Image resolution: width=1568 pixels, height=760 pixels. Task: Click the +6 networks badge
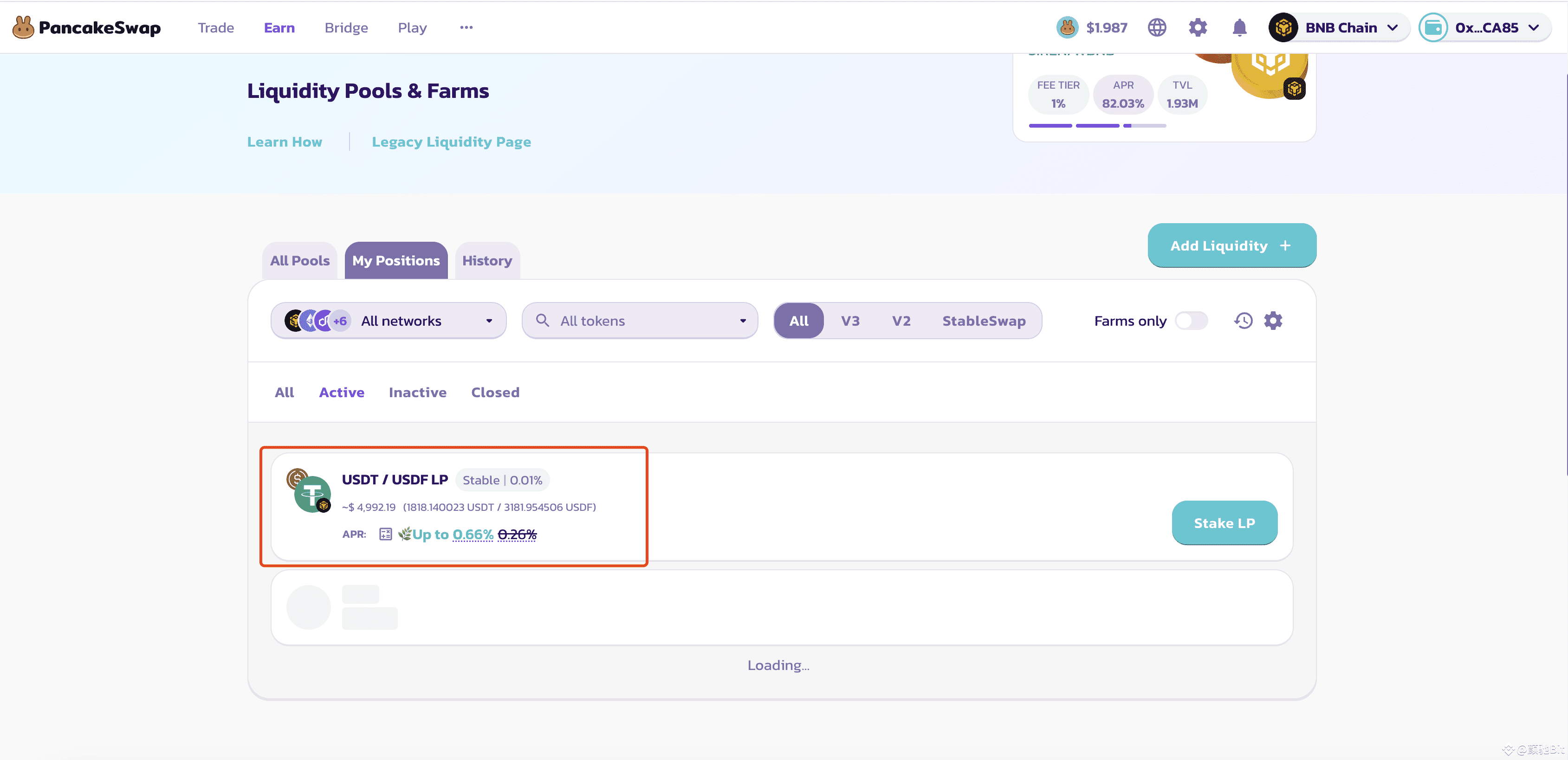point(340,321)
